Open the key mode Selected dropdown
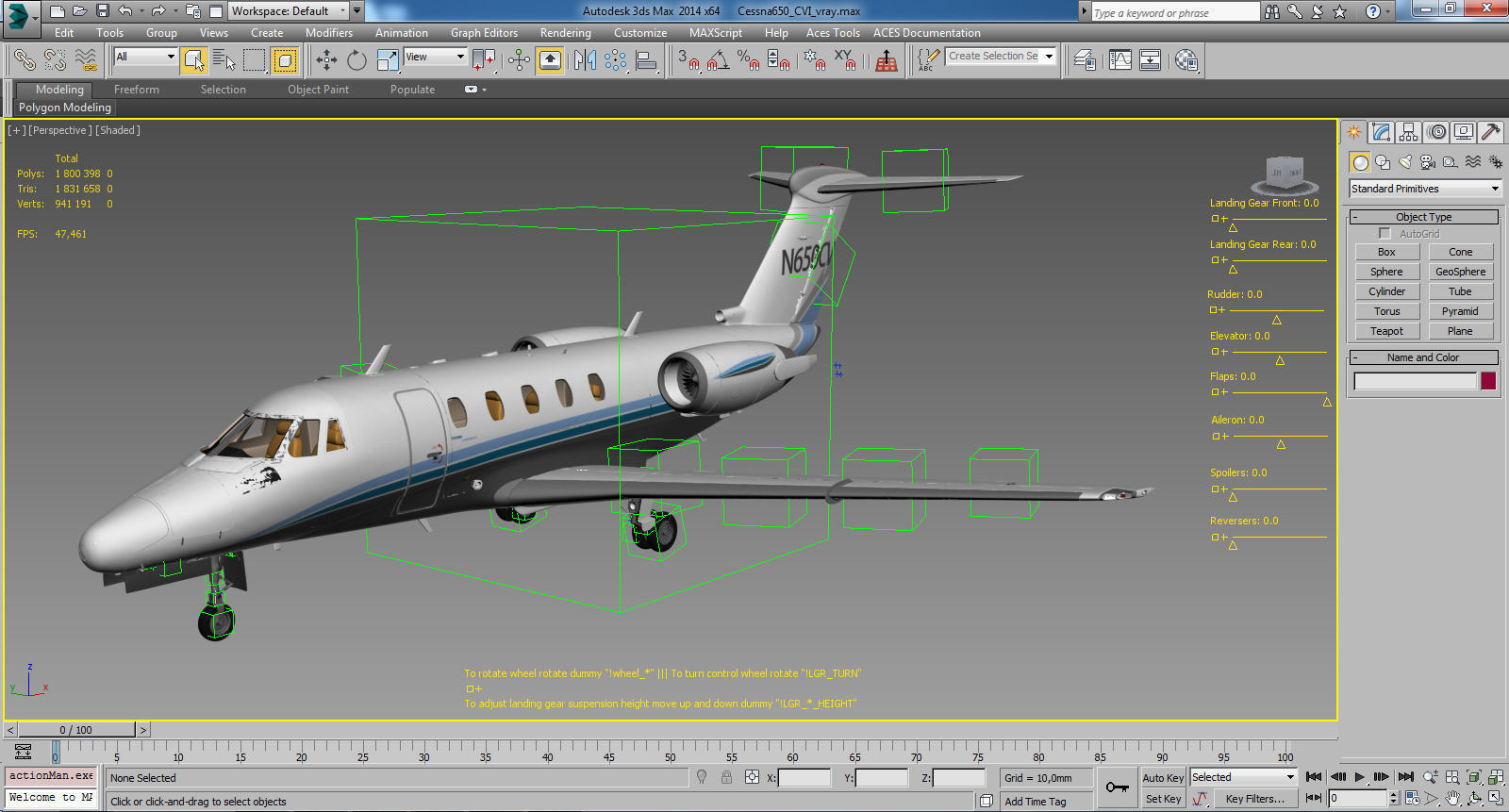Viewport: 1509px width, 812px height. pos(1243,777)
